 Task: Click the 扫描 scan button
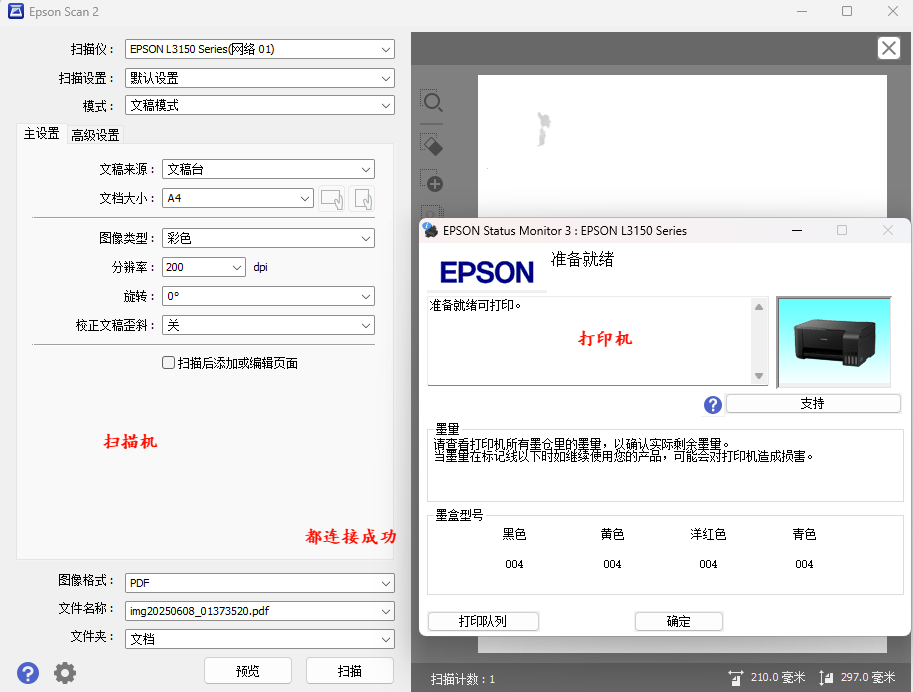coord(350,671)
